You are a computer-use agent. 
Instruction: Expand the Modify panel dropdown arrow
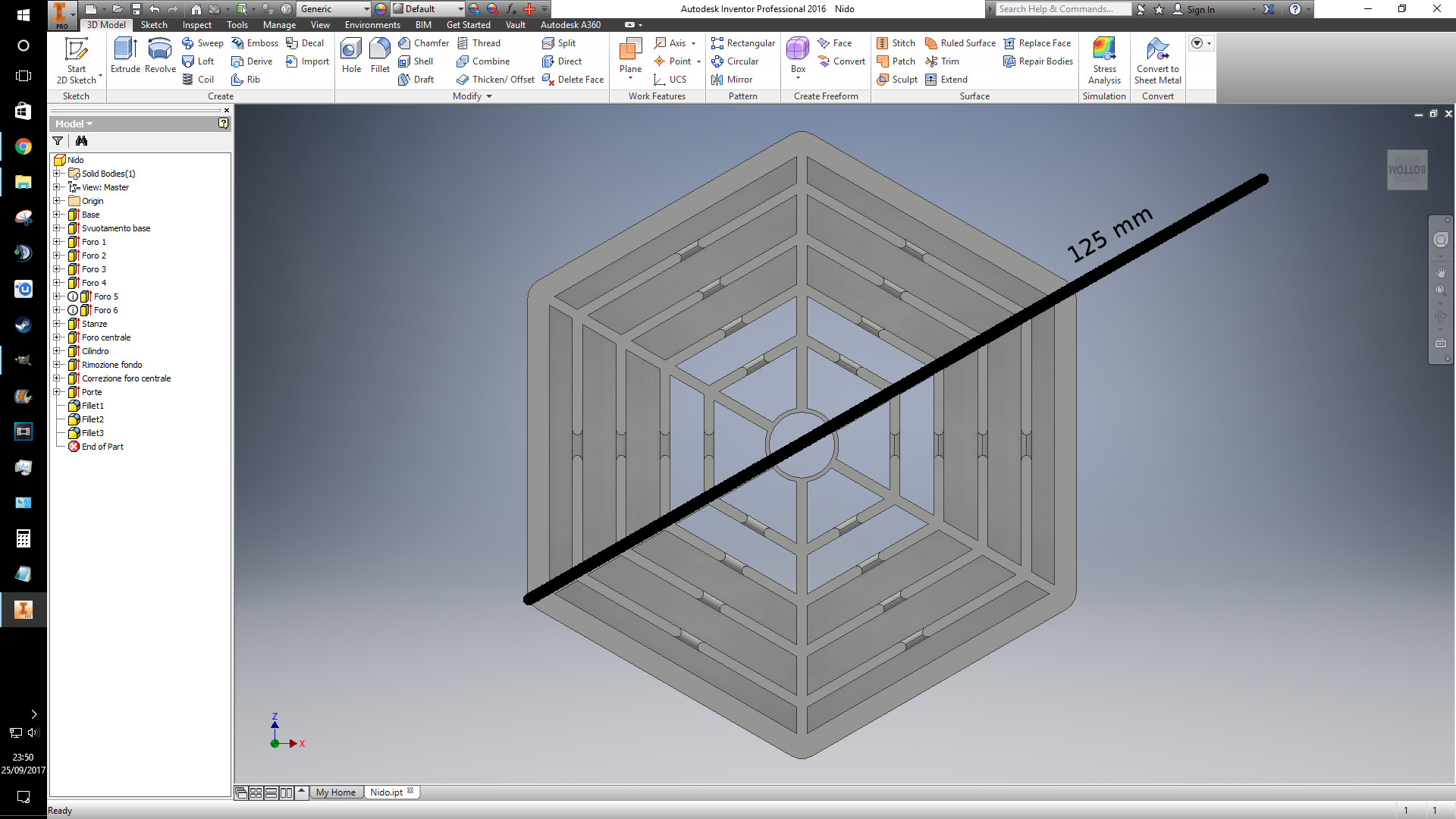(489, 96)
